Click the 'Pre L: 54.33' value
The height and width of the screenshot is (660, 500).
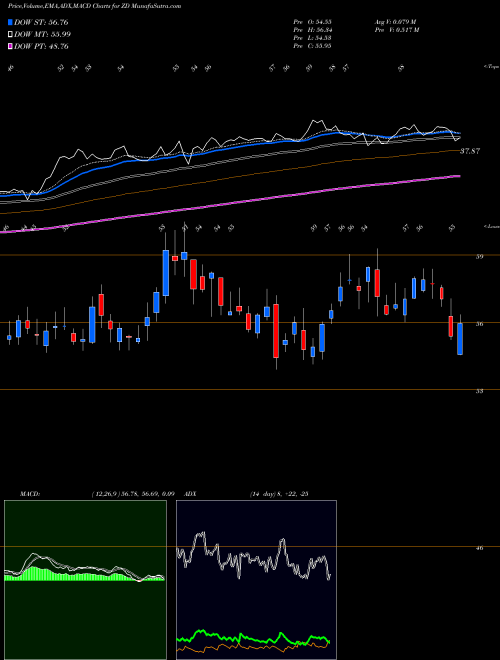click(312, 38)
